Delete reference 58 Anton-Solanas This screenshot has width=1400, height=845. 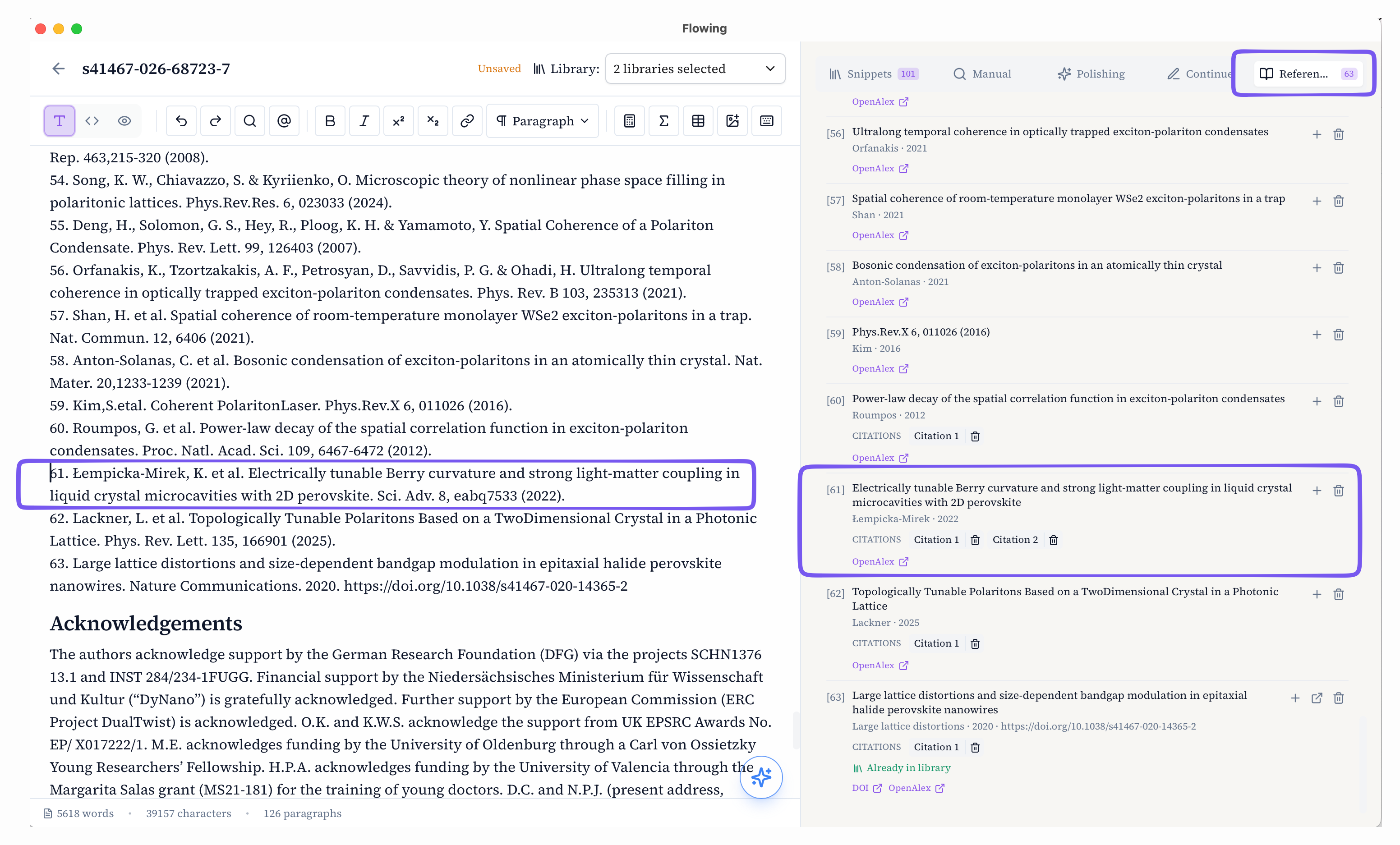1339,268
